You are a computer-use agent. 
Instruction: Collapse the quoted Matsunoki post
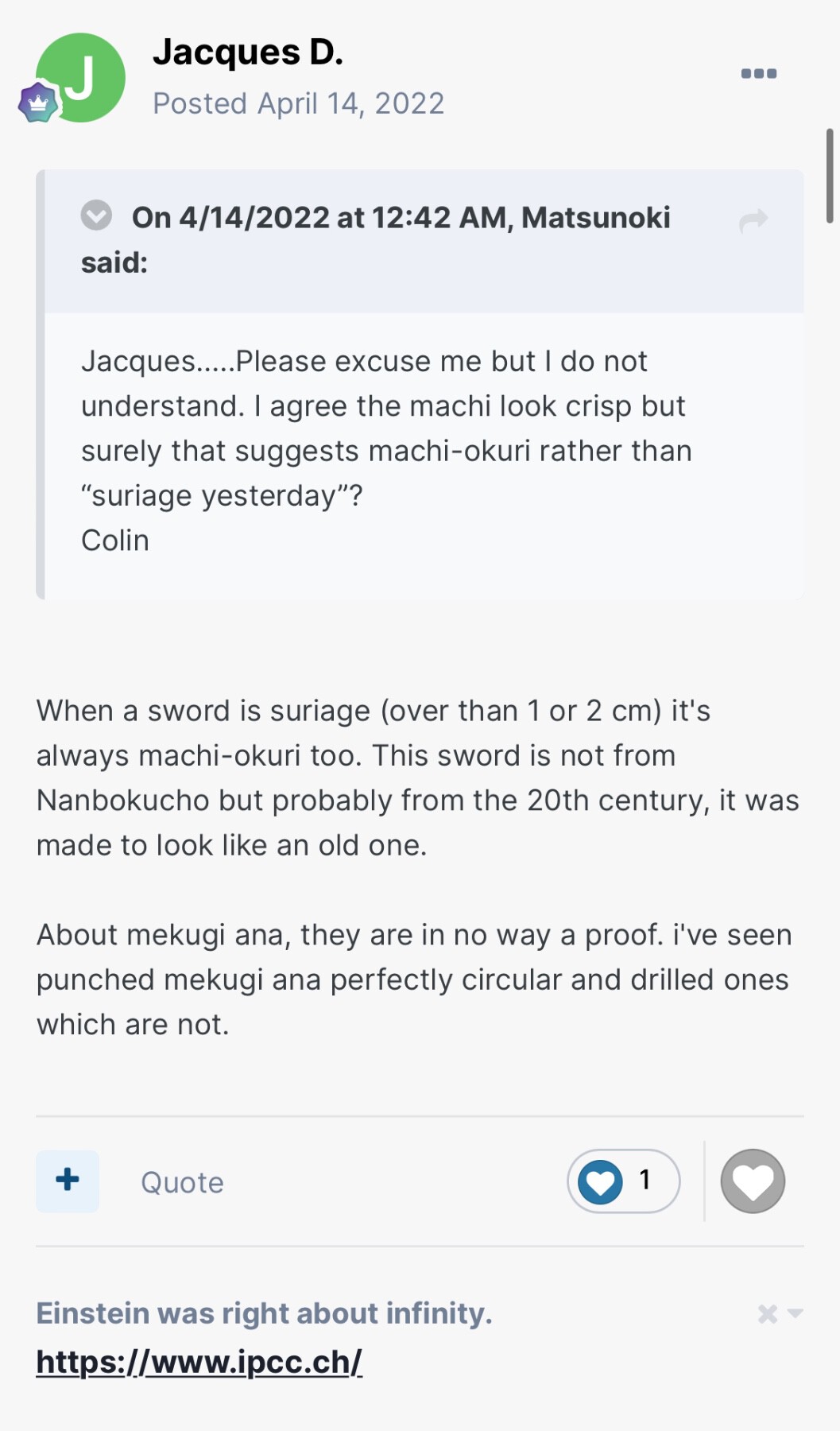[96, 215]
